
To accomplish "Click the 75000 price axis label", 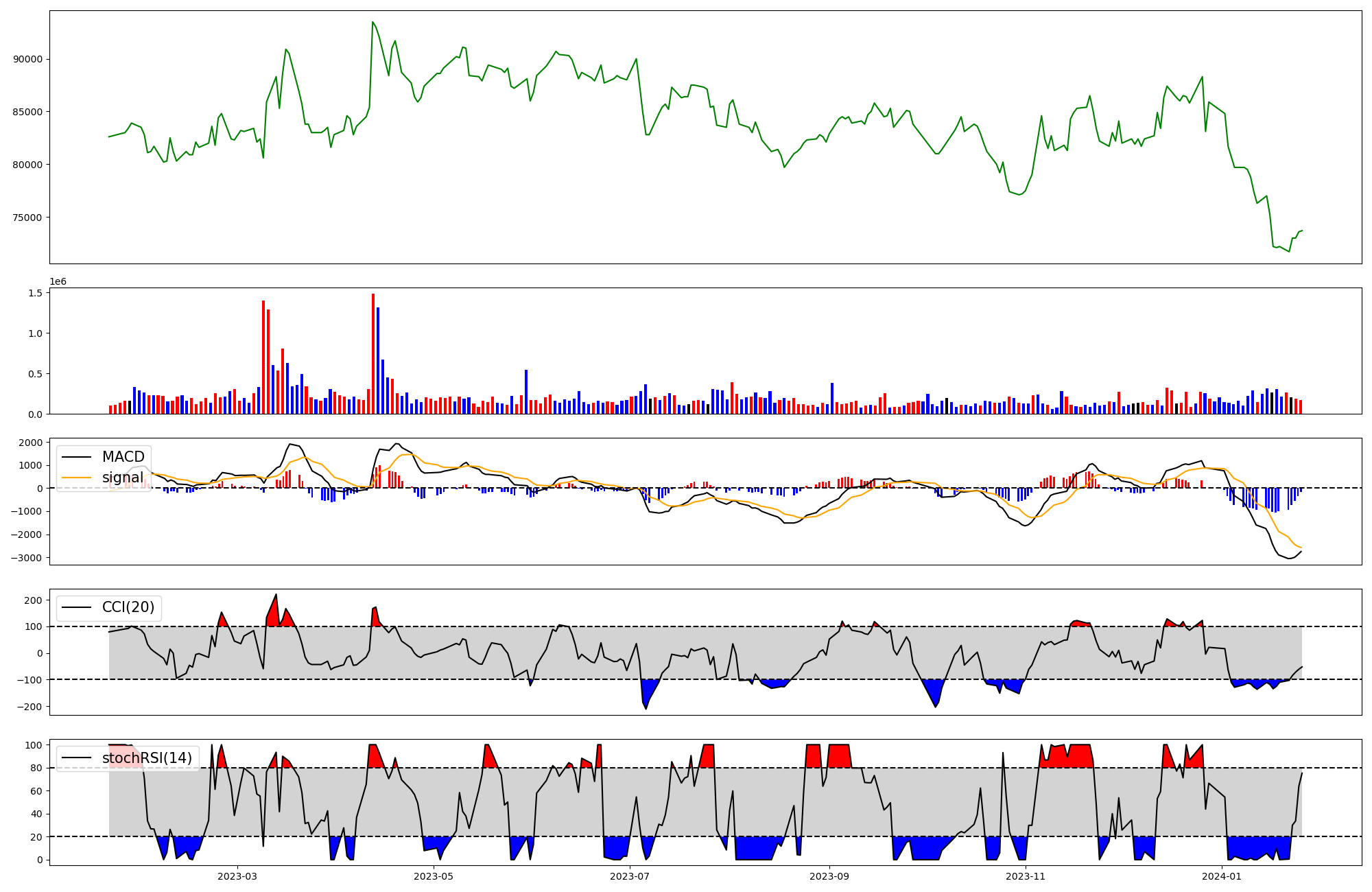I will coord(27,218).
